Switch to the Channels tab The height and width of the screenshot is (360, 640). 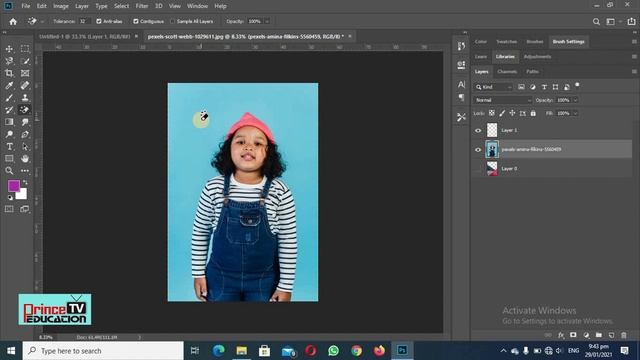507,71
